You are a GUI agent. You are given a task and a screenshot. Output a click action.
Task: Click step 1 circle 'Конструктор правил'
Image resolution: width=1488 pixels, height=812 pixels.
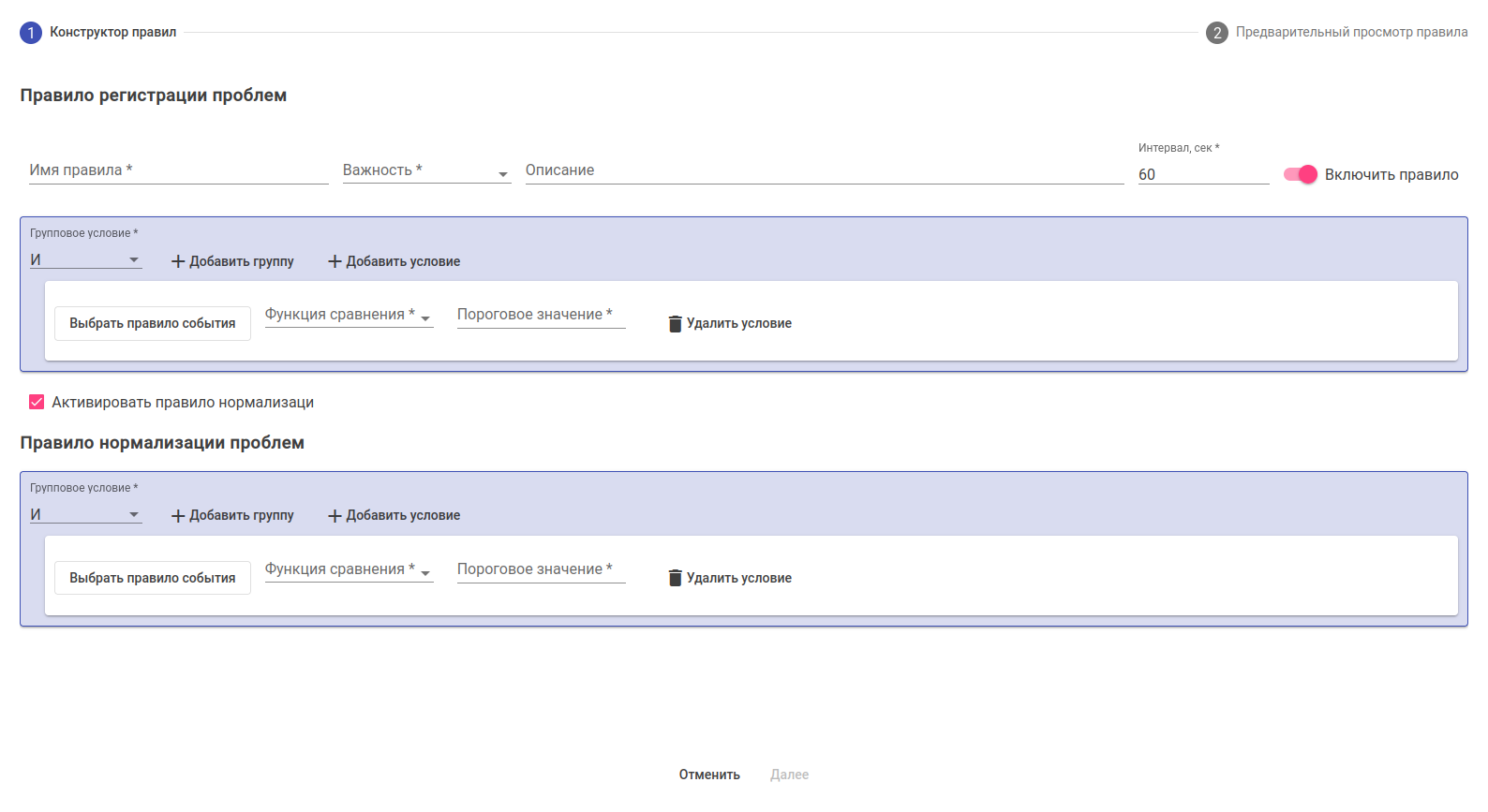[x=31, y=33]
